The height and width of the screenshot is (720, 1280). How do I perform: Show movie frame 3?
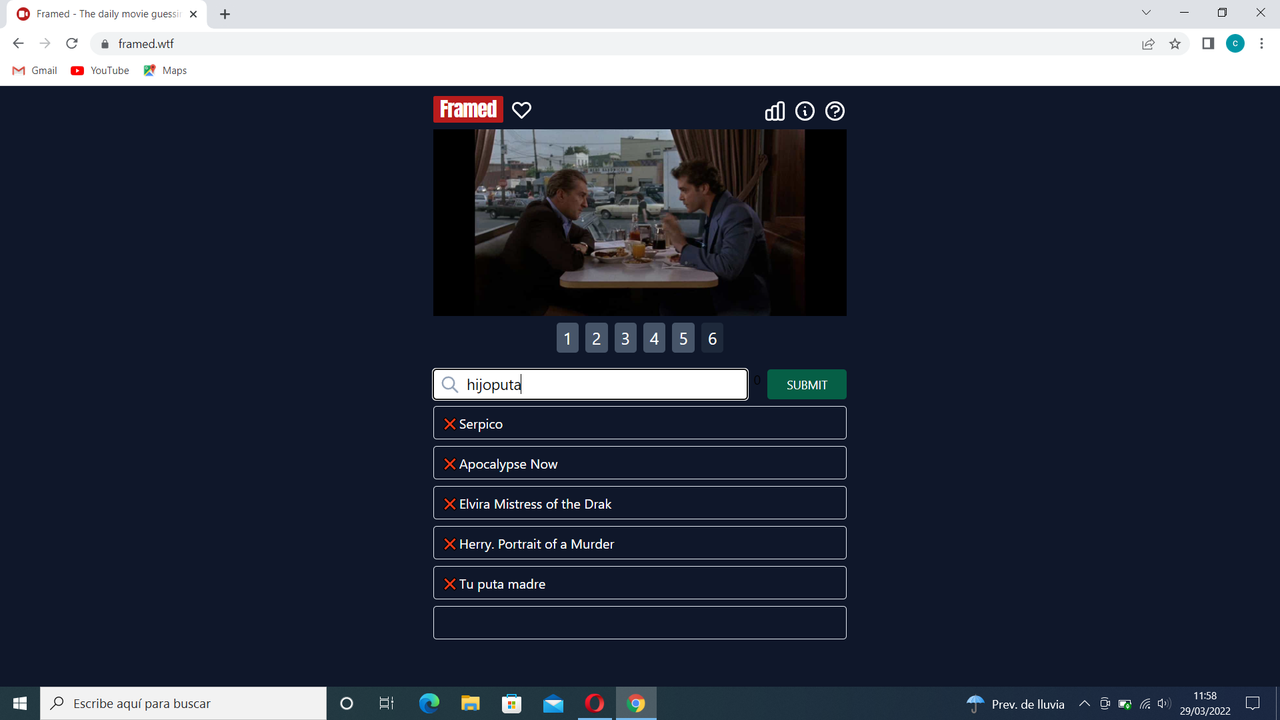pyautogui.click(x=625, y=338)
